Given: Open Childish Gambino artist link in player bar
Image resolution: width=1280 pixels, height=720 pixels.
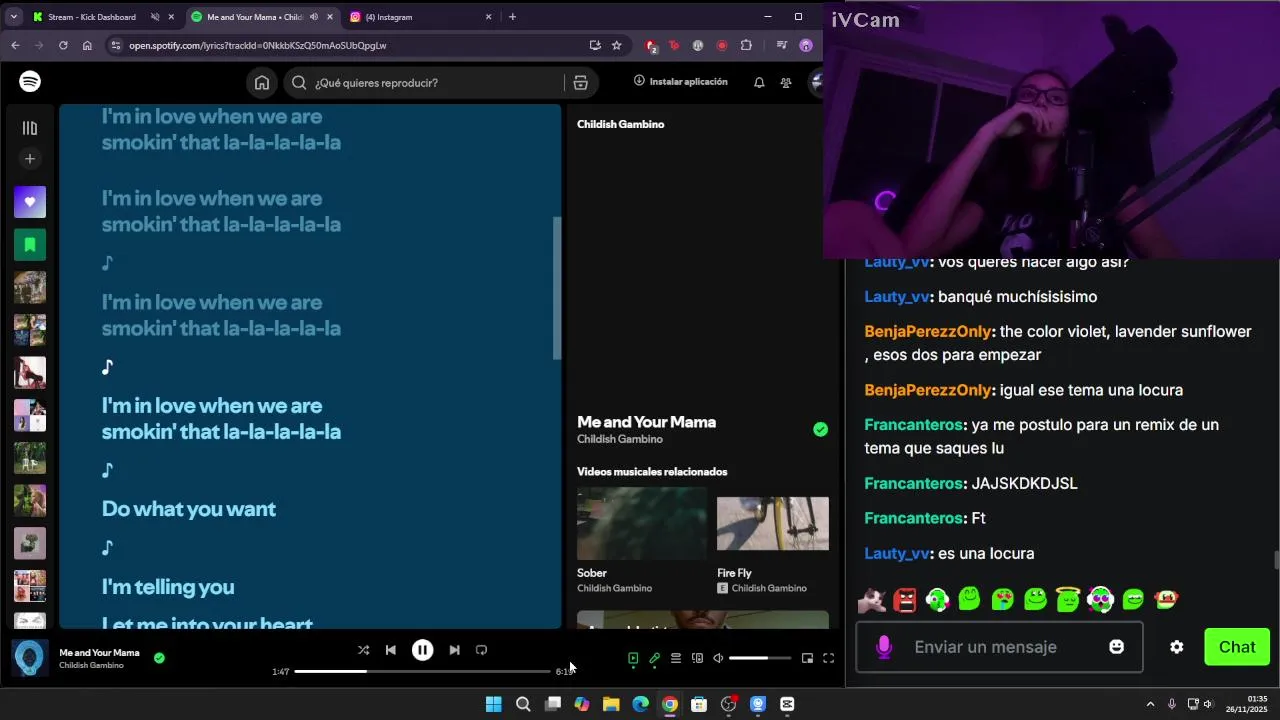Looking at the screenshot, I should click(91, 666).
